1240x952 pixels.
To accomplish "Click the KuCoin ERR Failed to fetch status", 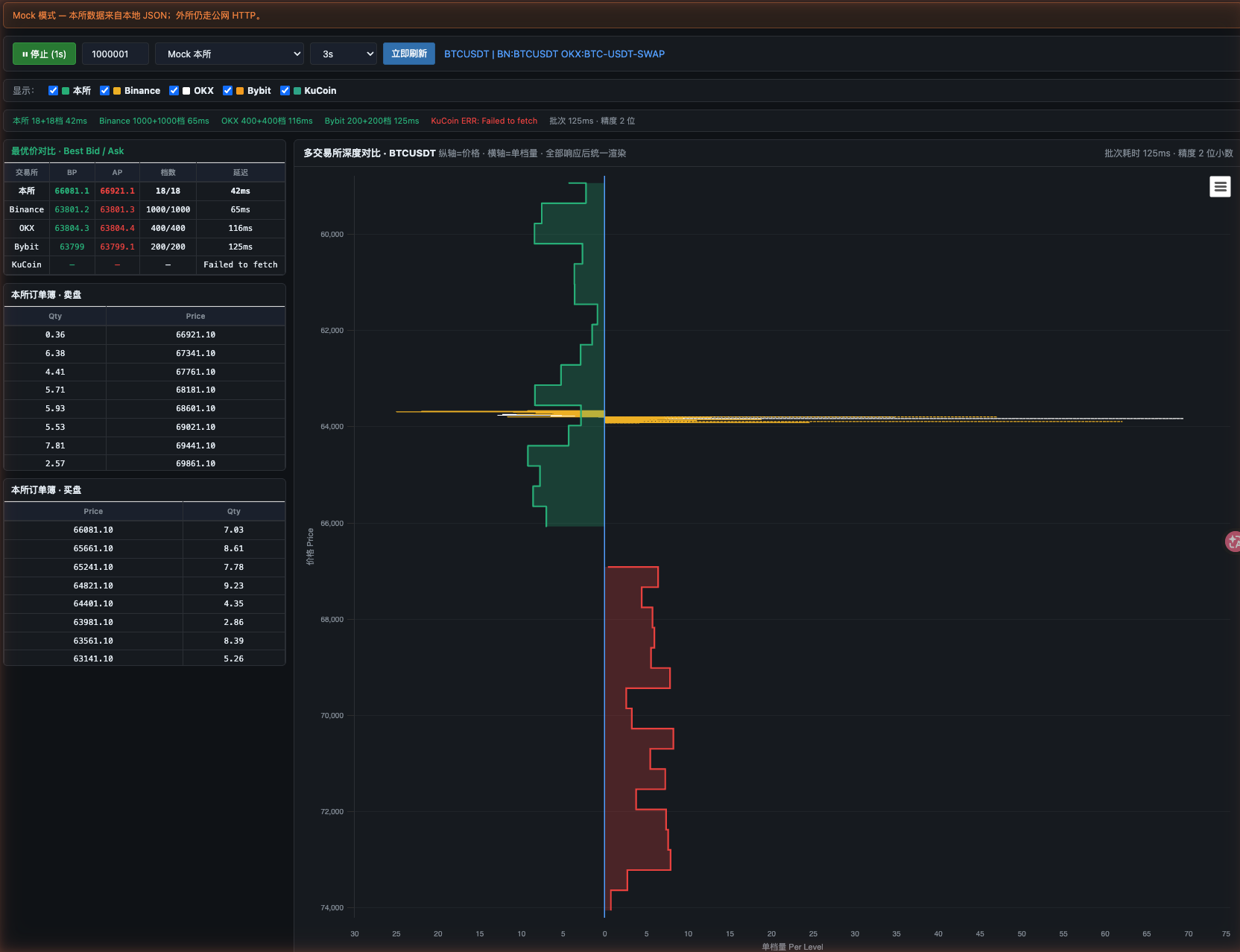I will coord(484,121).
